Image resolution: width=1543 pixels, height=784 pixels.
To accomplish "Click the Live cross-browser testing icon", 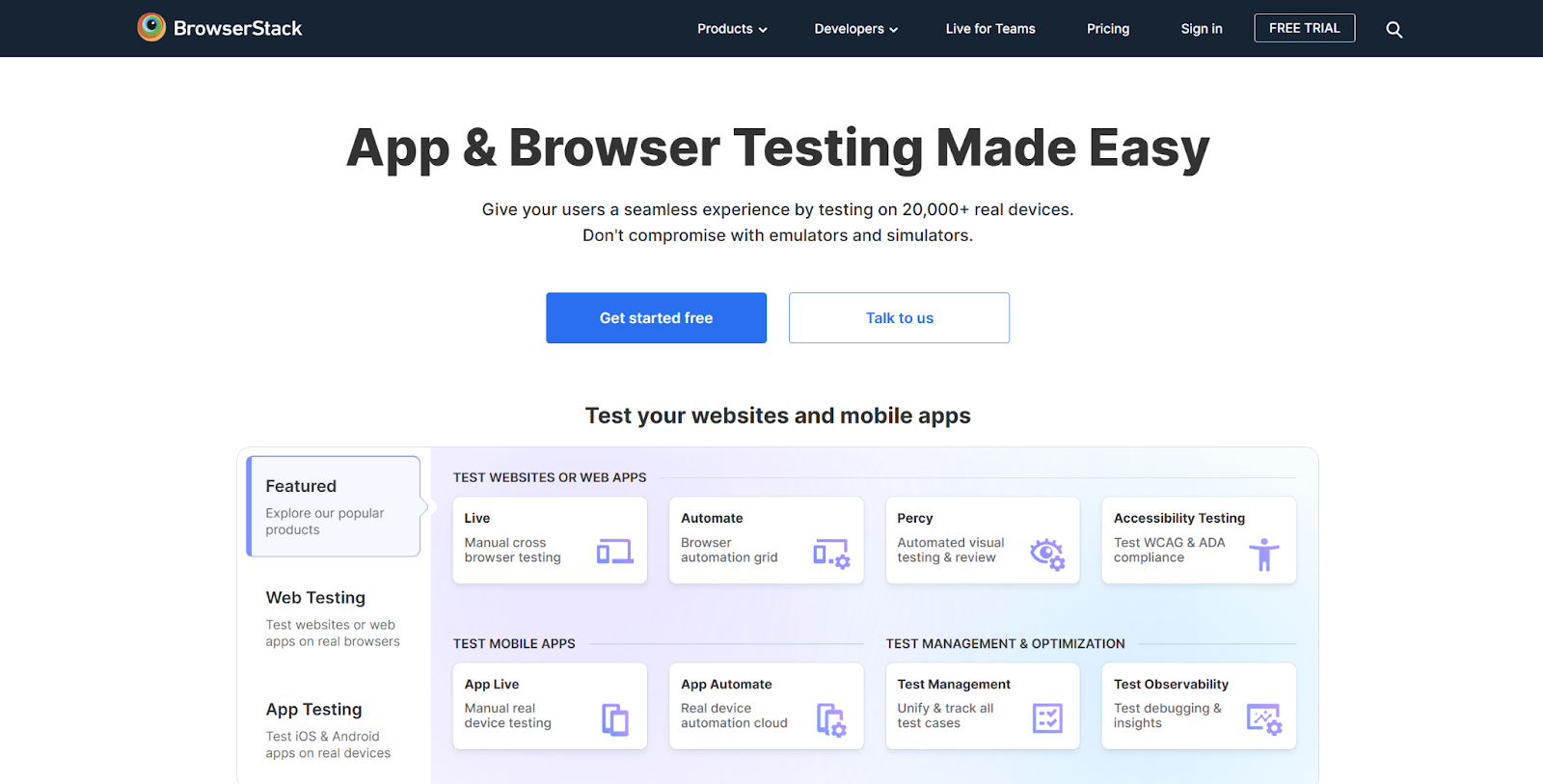I will pyautogui.click(x=614, y=552).
